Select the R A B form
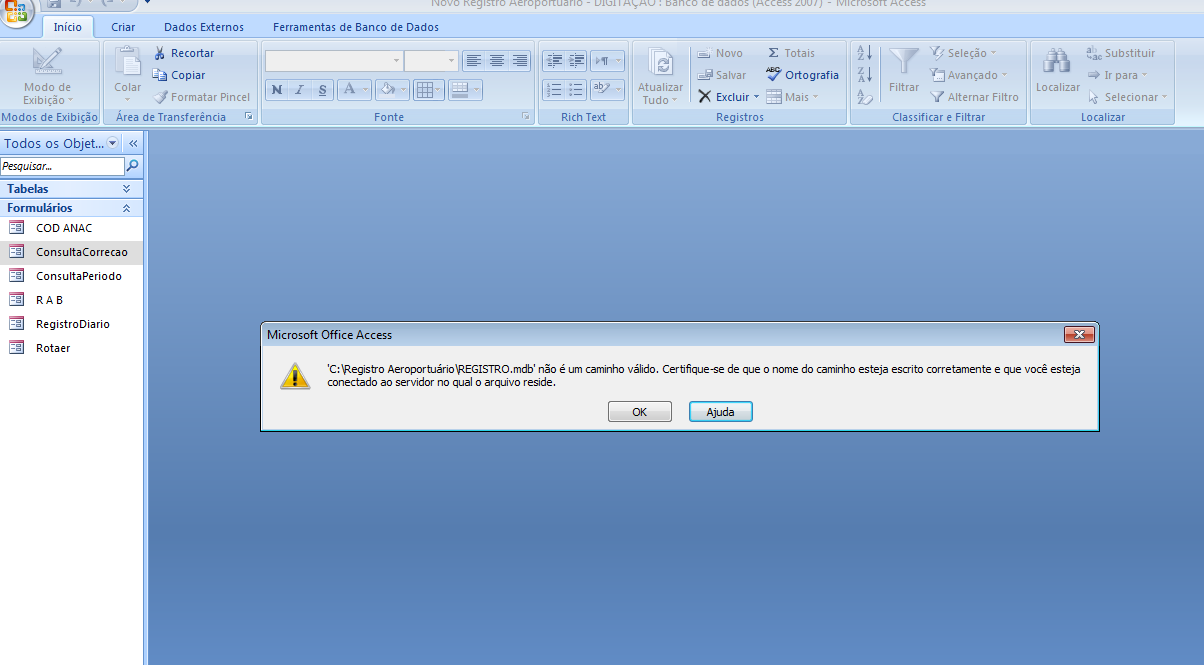 click(x=72, y=300)
